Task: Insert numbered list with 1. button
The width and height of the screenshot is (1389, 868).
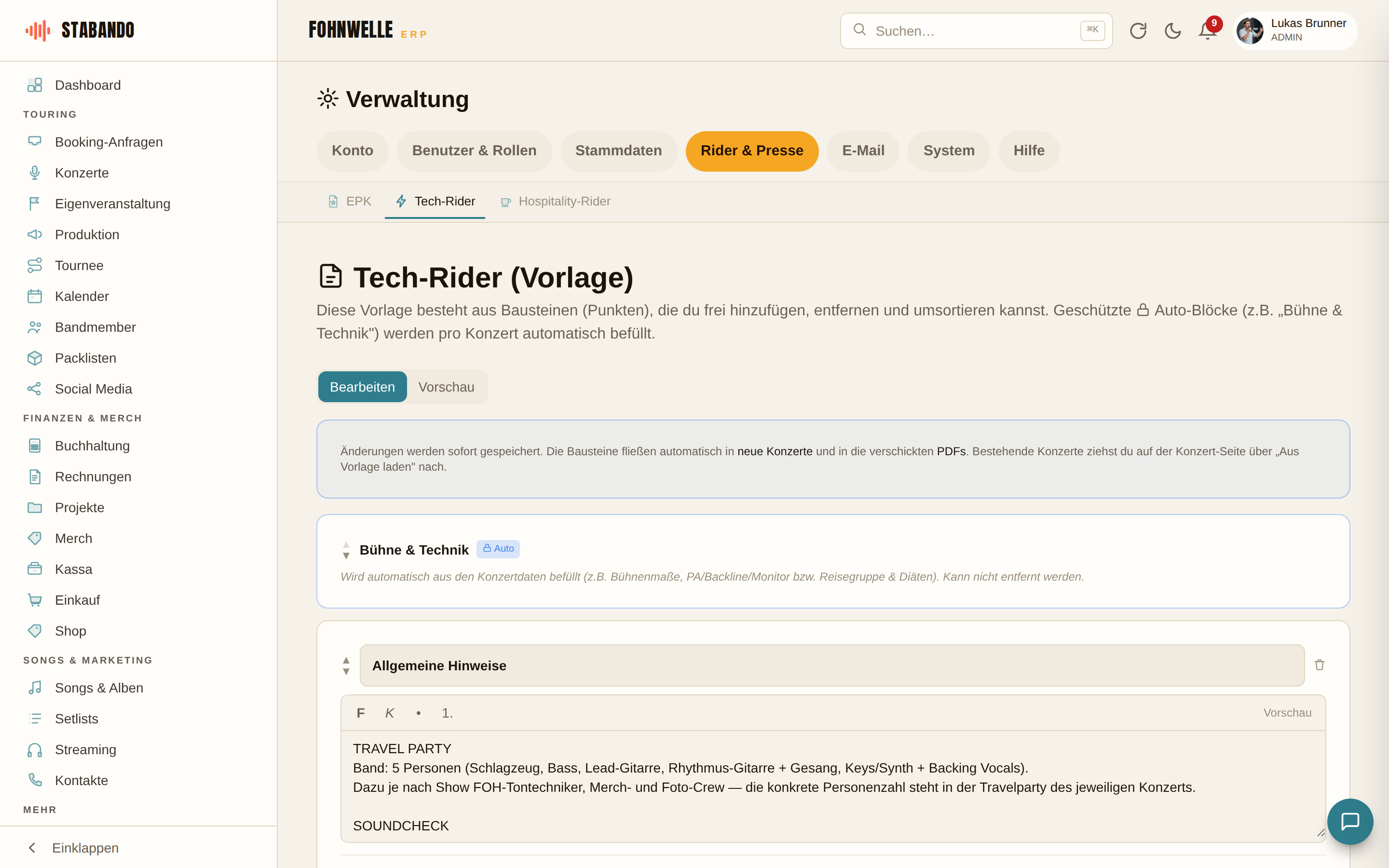Action: pyautogui.click(x=447, y=713)
